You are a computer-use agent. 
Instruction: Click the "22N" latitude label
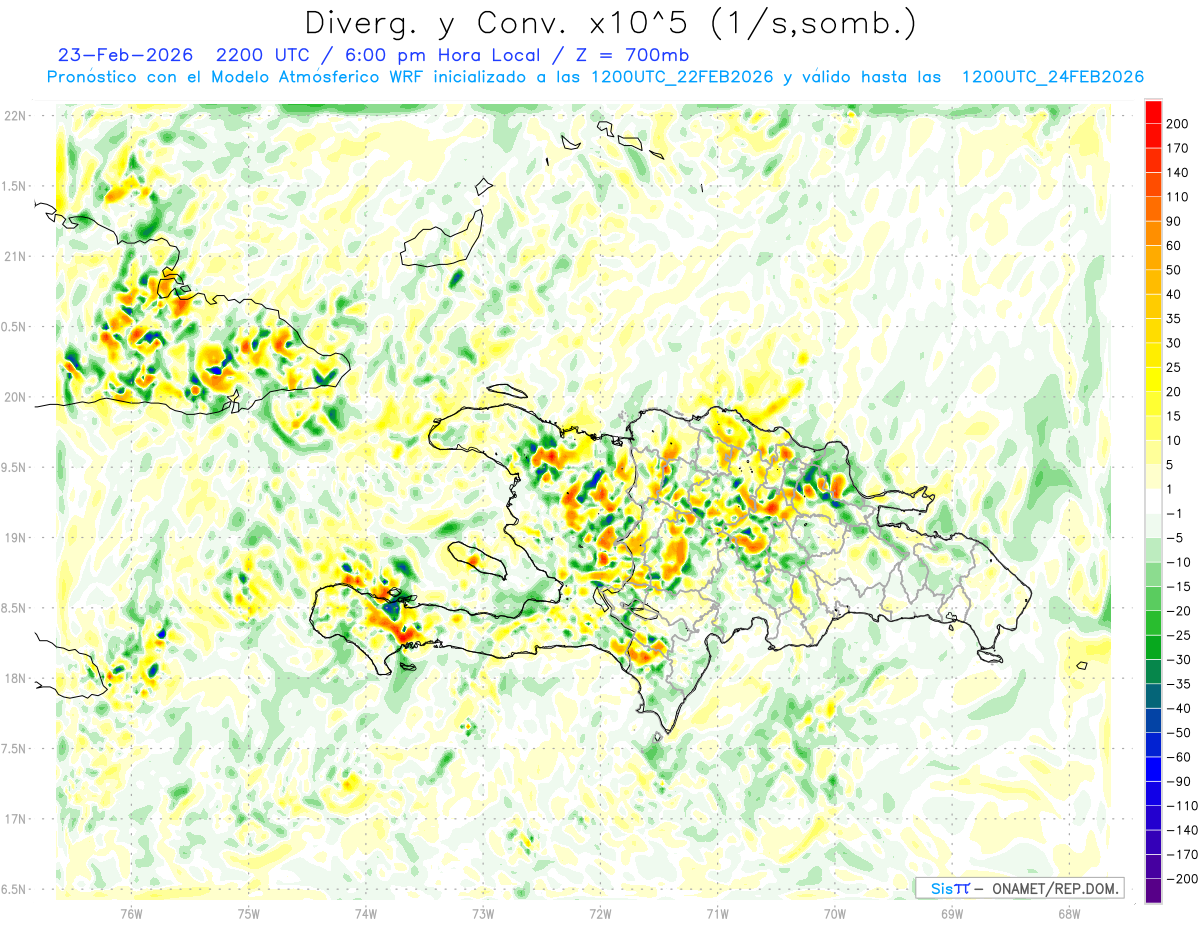click(14, 115)
